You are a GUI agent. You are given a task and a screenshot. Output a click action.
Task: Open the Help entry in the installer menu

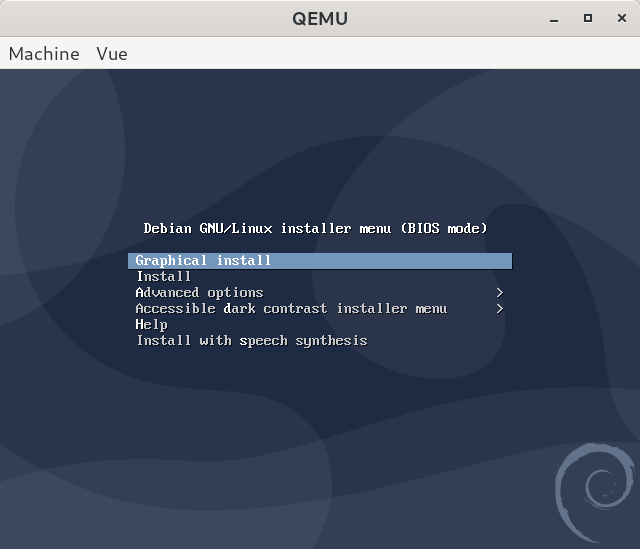(152, 325)
